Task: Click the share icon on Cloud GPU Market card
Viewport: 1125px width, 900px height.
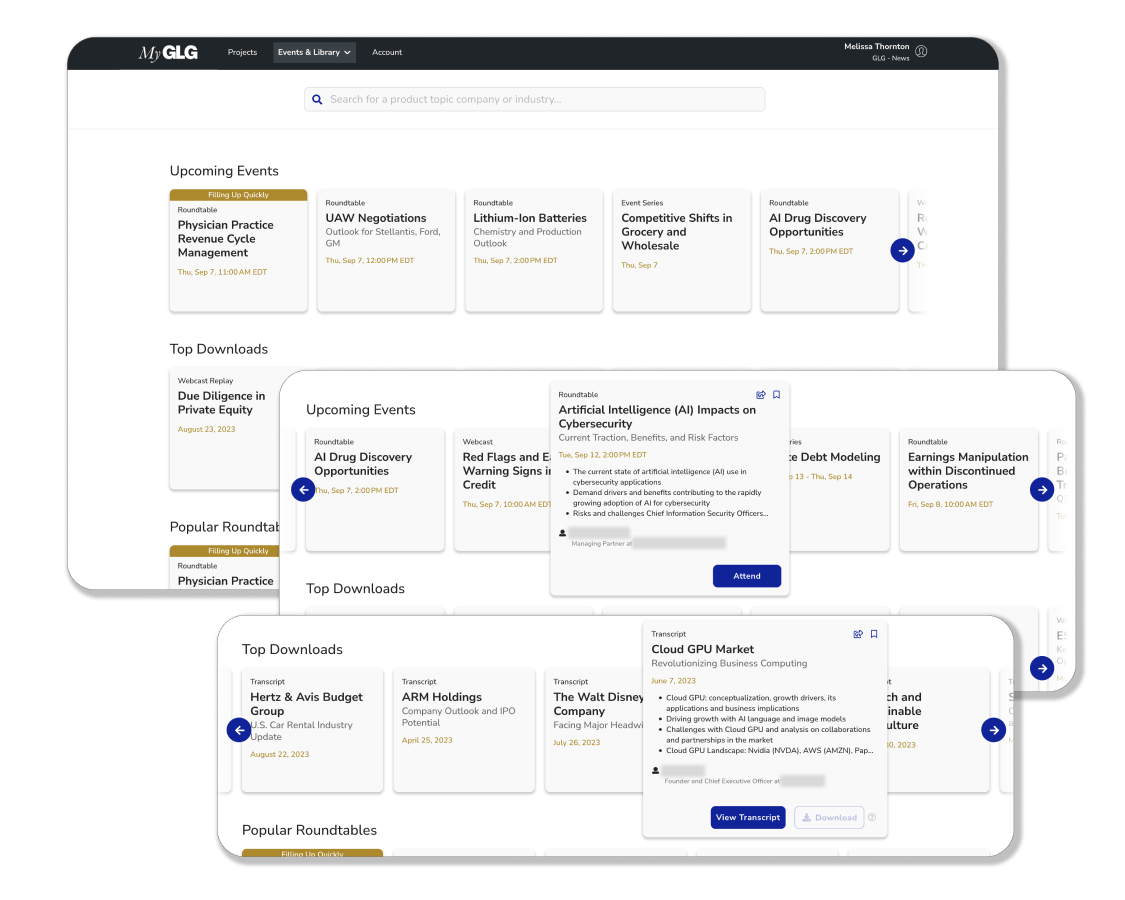Action: (858, 634)
